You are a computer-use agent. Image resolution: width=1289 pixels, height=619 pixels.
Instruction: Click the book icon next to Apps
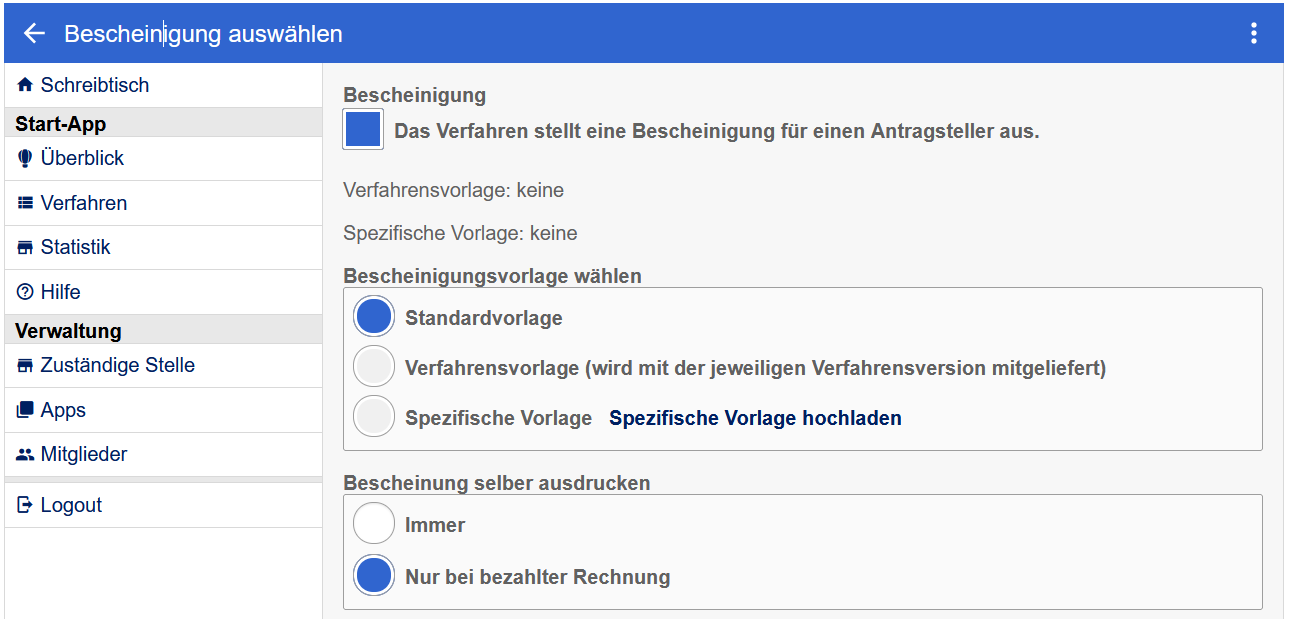click(x=23, y=409)
